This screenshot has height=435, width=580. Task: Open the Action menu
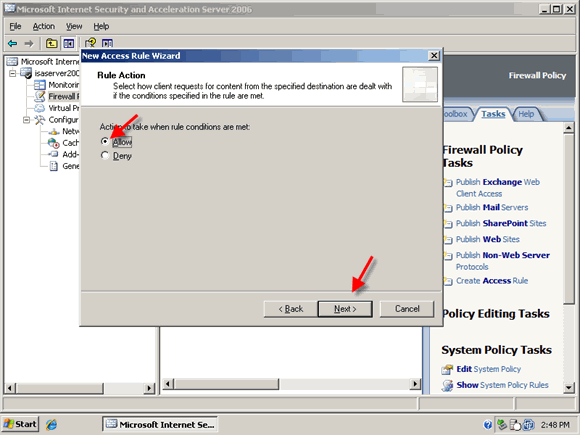[x=44, y=26]
